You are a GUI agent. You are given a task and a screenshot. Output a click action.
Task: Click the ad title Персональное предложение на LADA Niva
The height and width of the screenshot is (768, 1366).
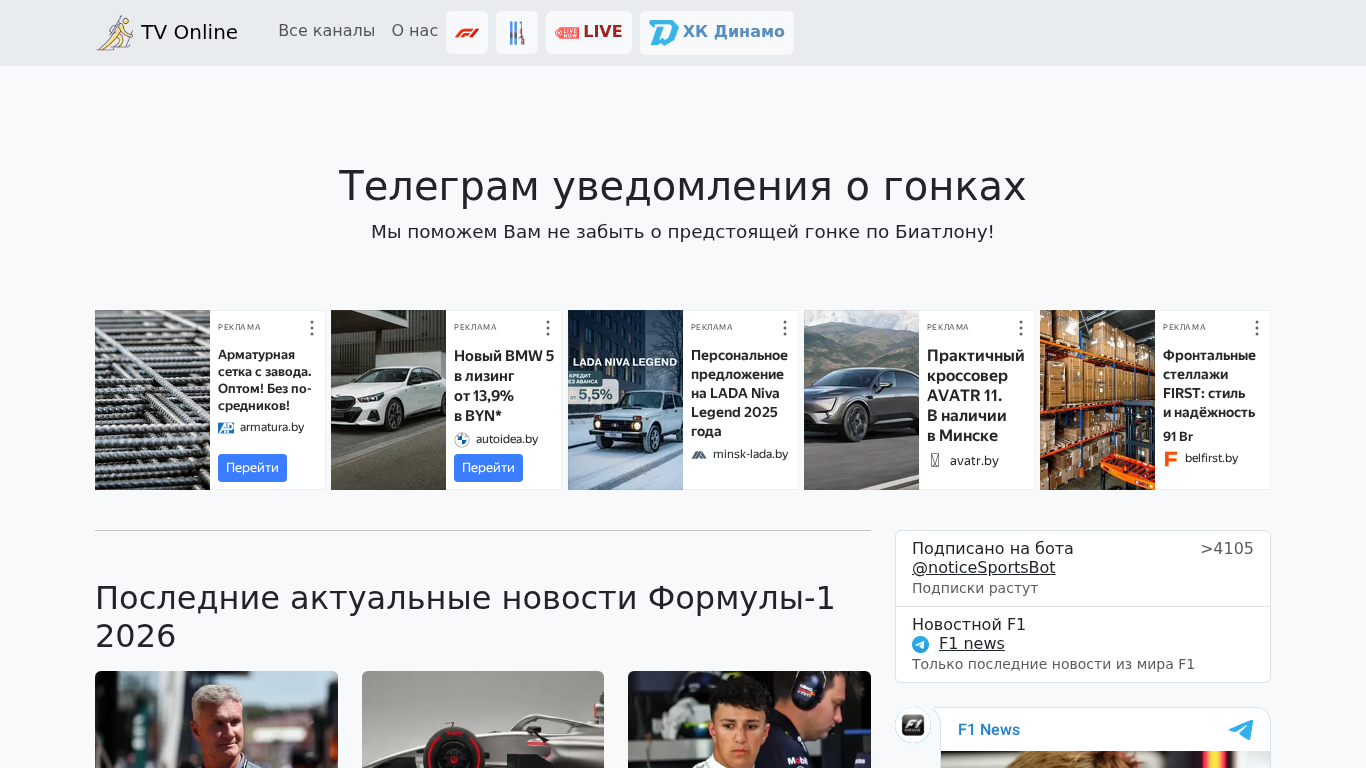(740, 394)
